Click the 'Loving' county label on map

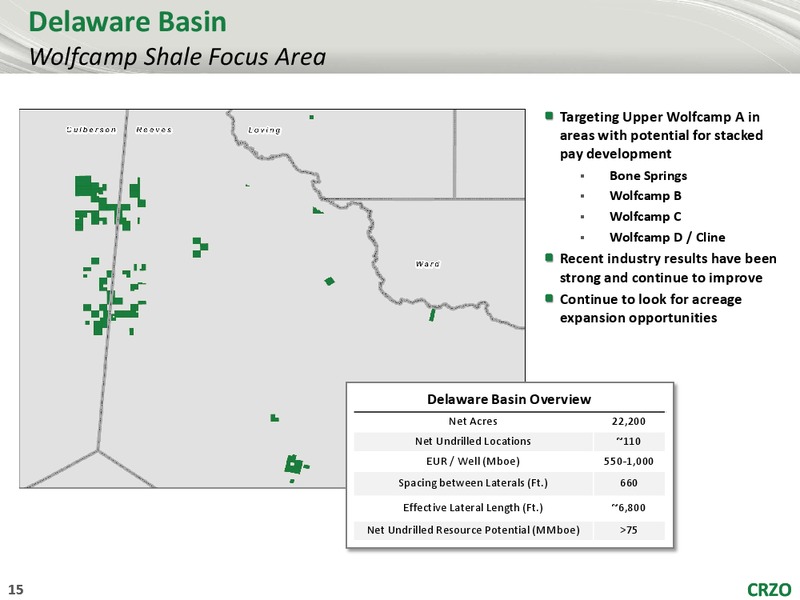pos(264,130)
